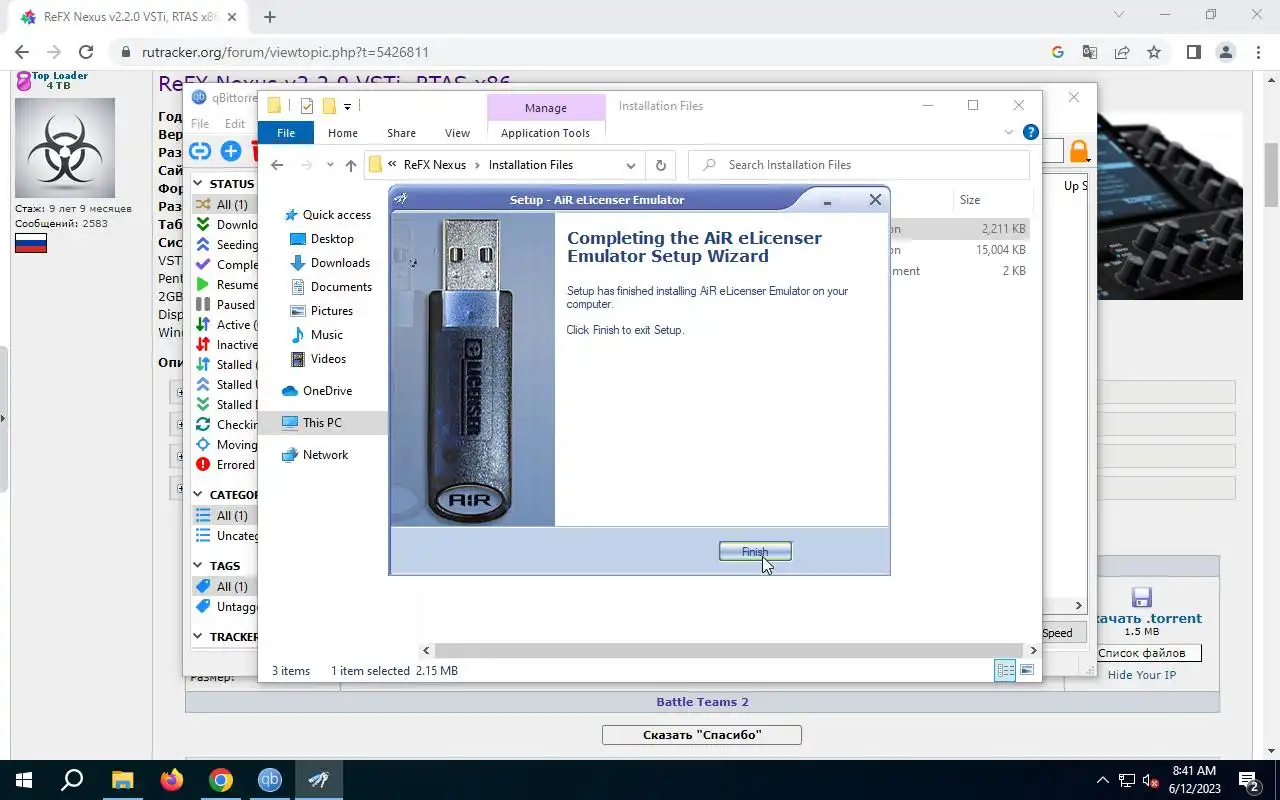Viewport: 1280px width, 800px height.
Task: Select This PC in the navigation pane
Action: 322,423
